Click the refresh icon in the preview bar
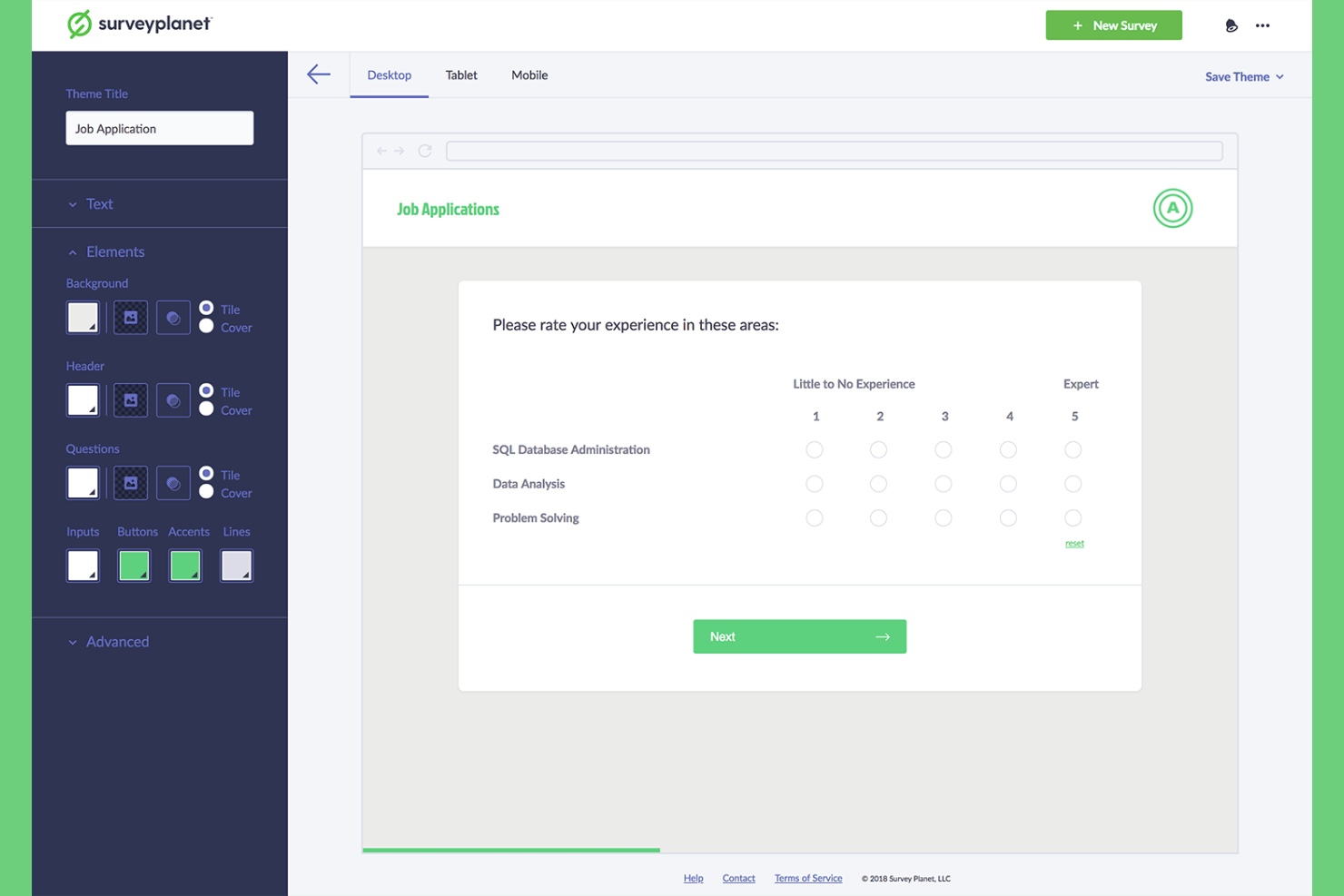Screen dimensions: 1344x896 (x=424, y=151)
